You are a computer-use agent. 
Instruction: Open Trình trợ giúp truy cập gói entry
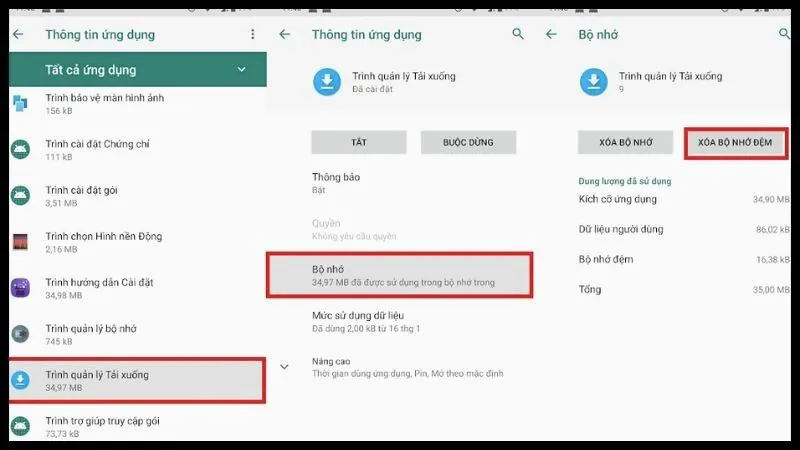tap(138, 426)
